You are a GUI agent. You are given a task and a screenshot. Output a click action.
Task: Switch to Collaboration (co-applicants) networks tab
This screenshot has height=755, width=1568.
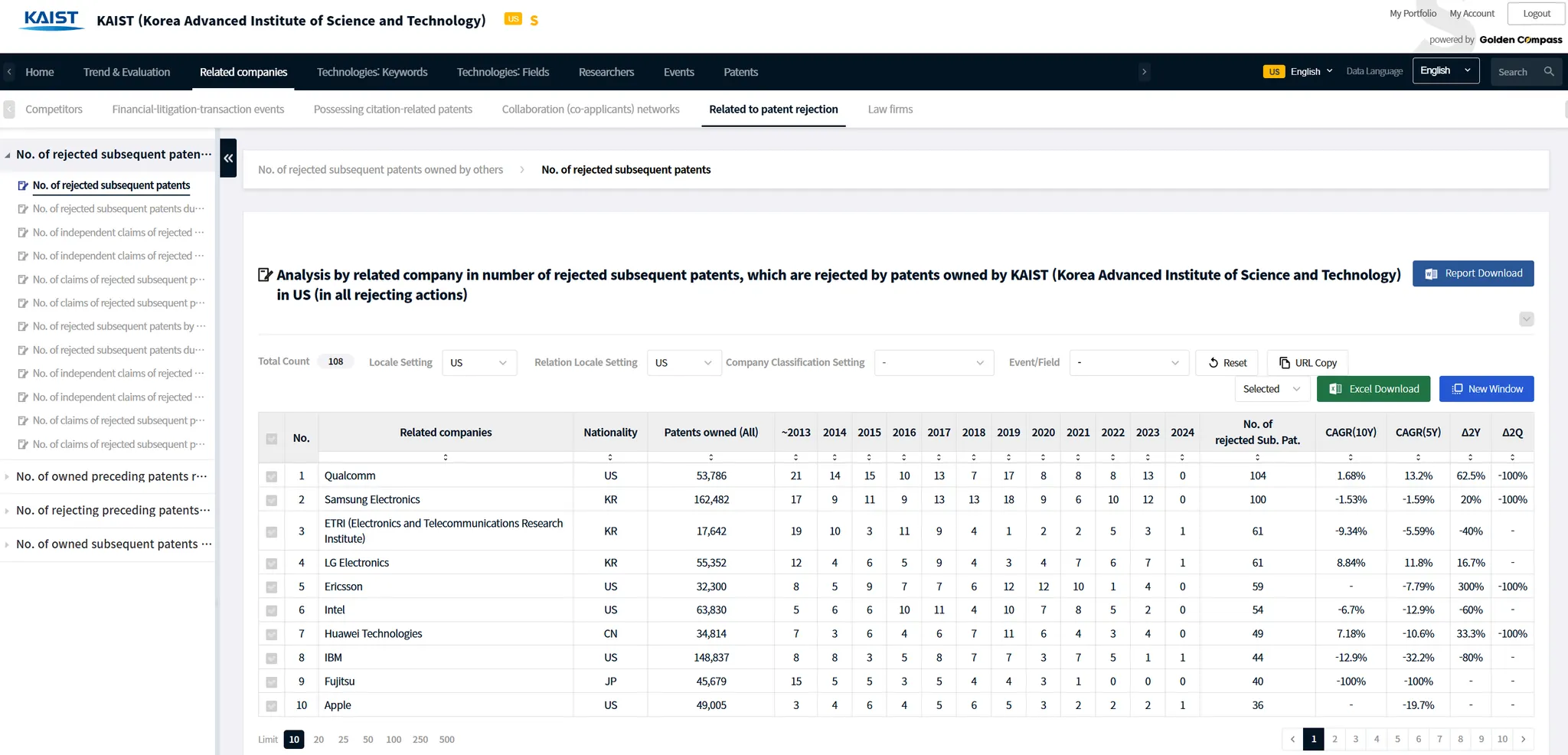point(591,109)
